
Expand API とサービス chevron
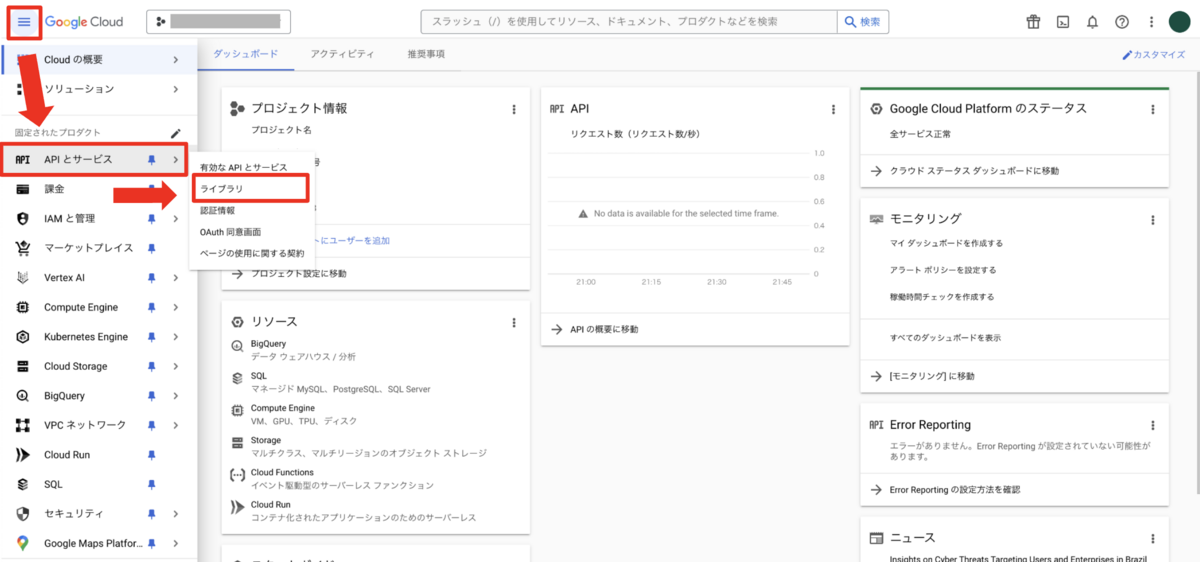click(x=175, y=159)
